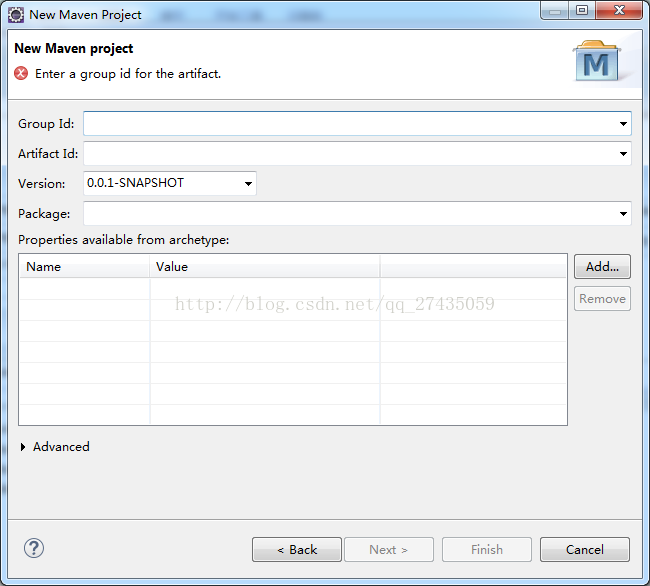
Task: Open the Version dropdown arrow
Action: tap(248, 184)
